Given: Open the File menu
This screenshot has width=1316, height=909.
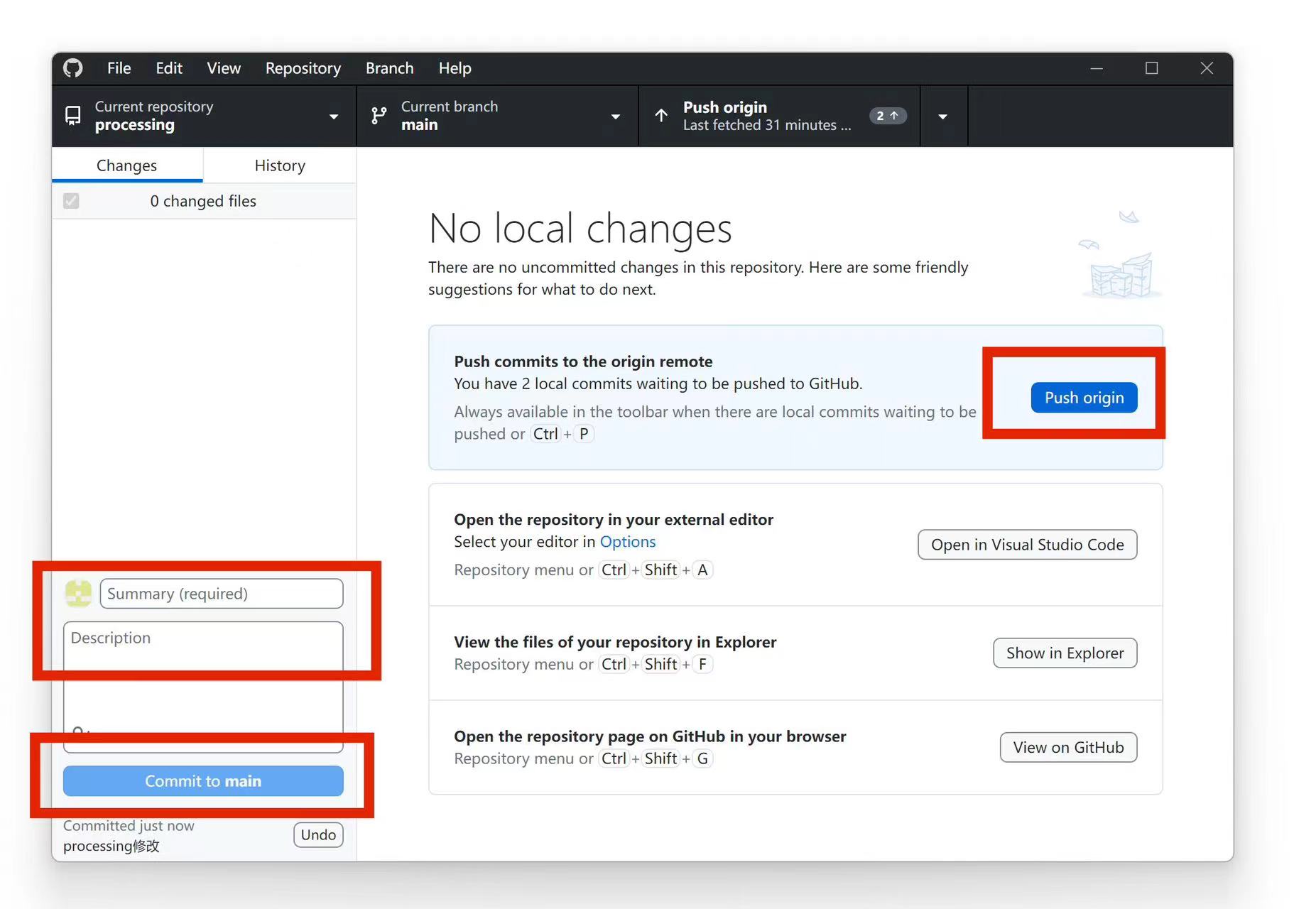Looking at the screenshot, I should tap(119, 68).
